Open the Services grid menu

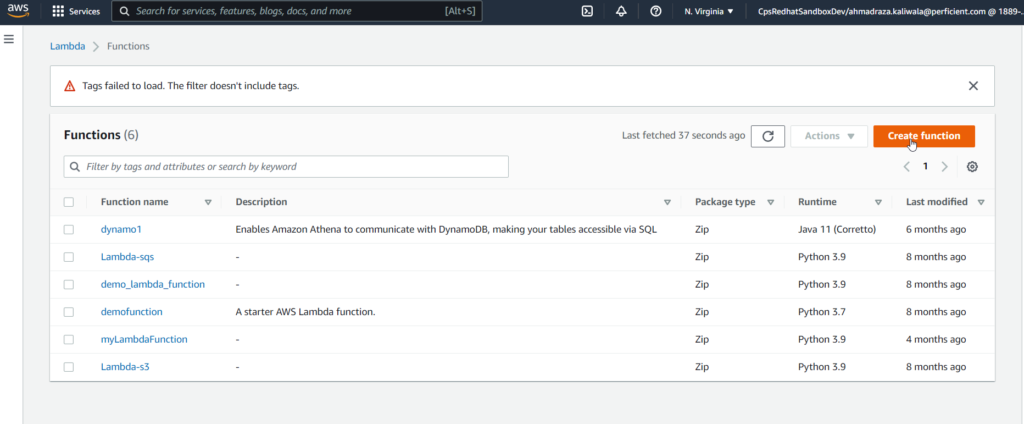pyautogui.click(x=76, y=12)
